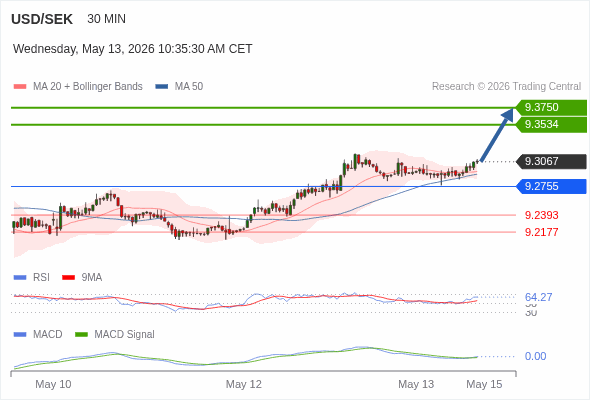Screen dimensions: 590x400
Task: Click the RSI legend blue swatch
Action: point(20,278)
